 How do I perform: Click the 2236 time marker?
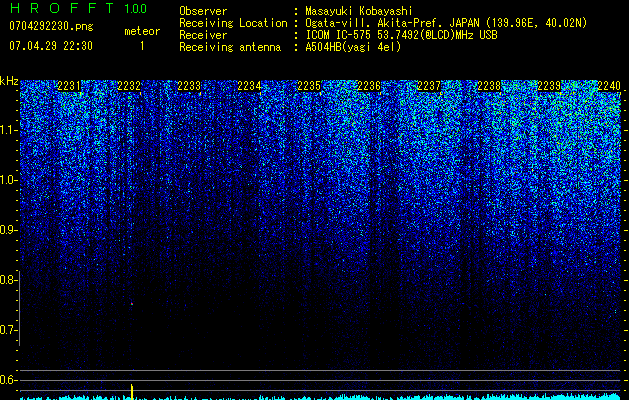pos(369,86)
